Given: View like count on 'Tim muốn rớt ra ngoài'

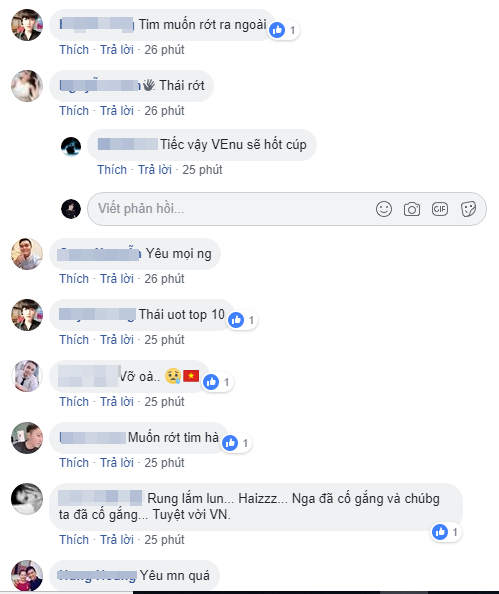Looking at the screenshot, I should pyautogui.click(x=284, y=30).
